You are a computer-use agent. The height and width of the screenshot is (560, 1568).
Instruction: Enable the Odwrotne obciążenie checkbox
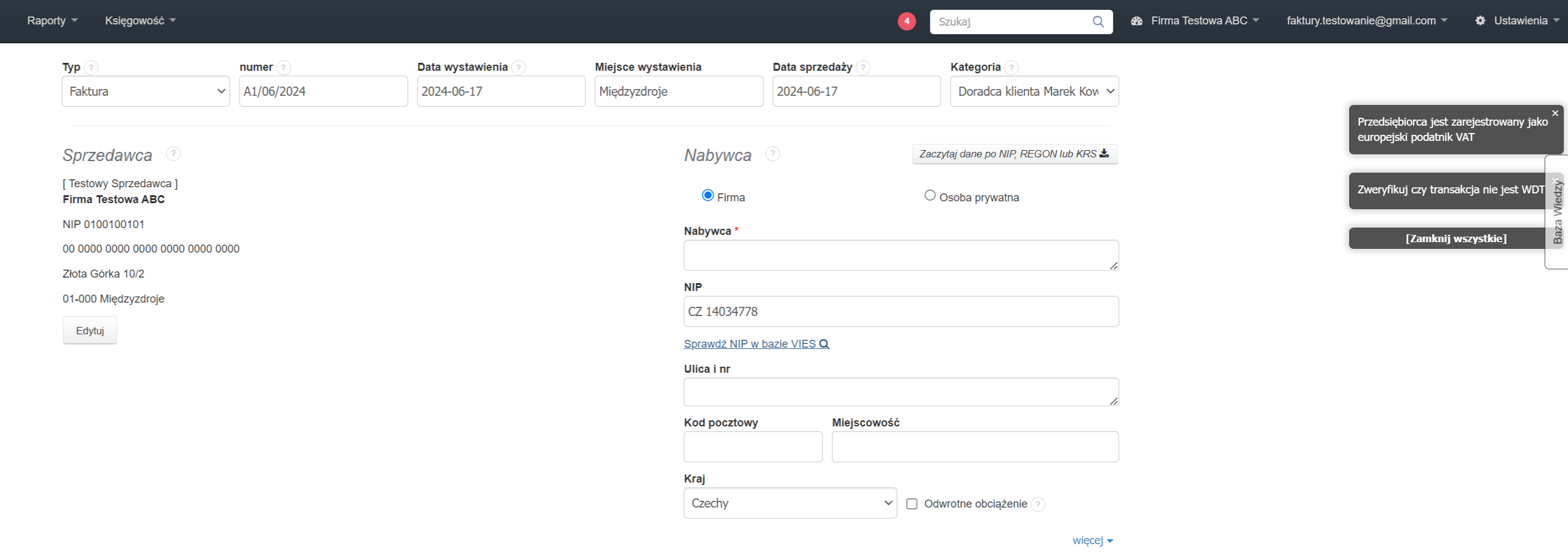pyautogui.click(x=912, y=504)
